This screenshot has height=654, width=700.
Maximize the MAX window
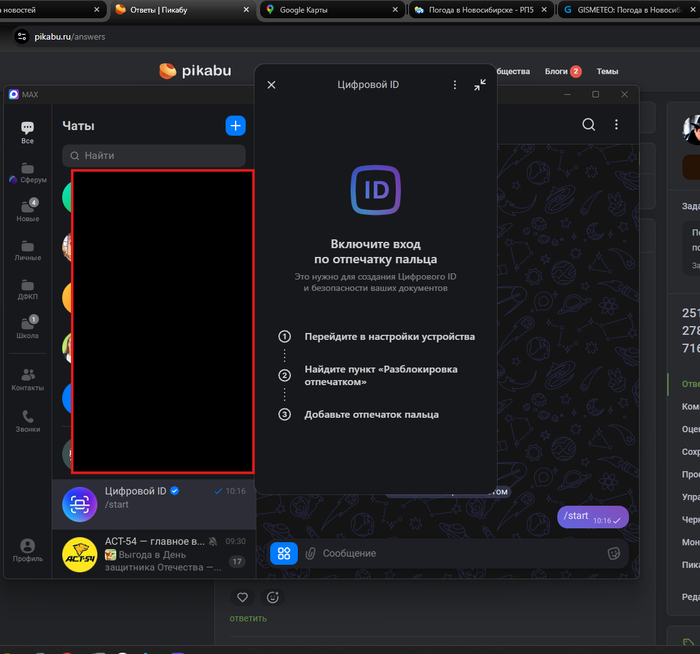tap(596, 94)
